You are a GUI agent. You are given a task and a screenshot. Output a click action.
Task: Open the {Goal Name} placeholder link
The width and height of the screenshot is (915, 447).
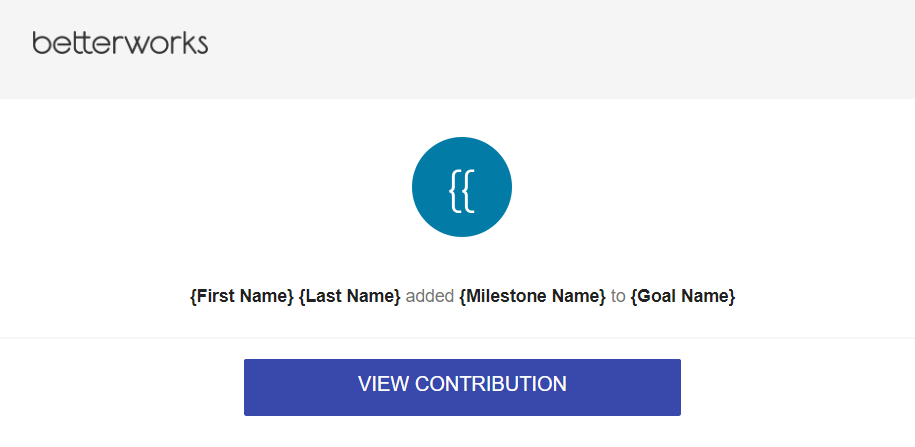(683, 296)
